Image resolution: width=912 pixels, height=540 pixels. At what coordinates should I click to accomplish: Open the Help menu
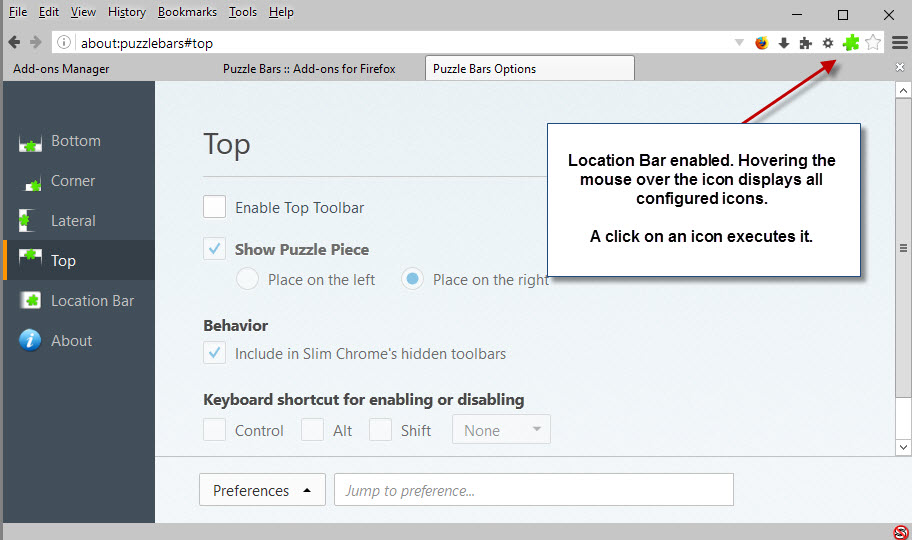[281, 12]
